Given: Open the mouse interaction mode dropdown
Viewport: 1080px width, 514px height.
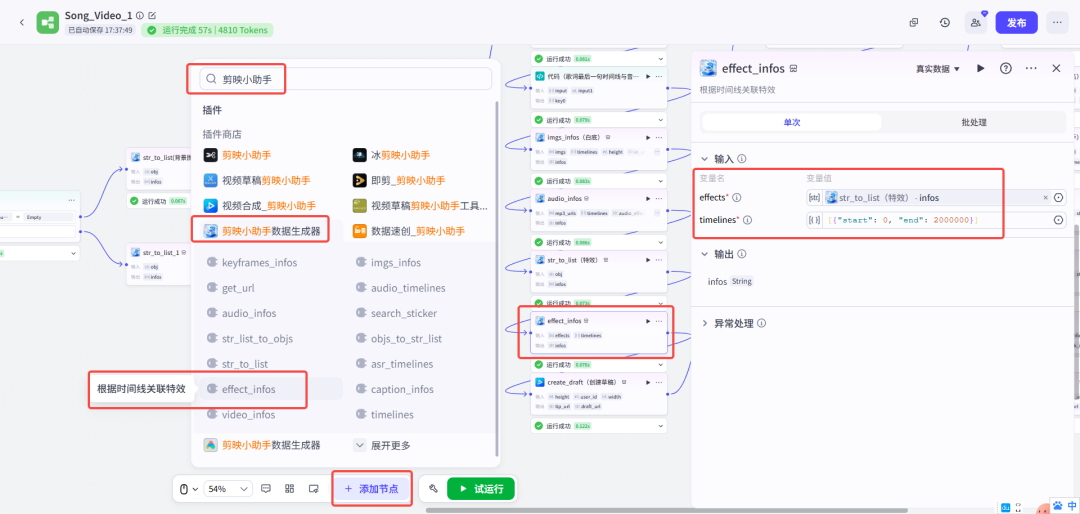Looking at the screenshot, I should (189, 489).
